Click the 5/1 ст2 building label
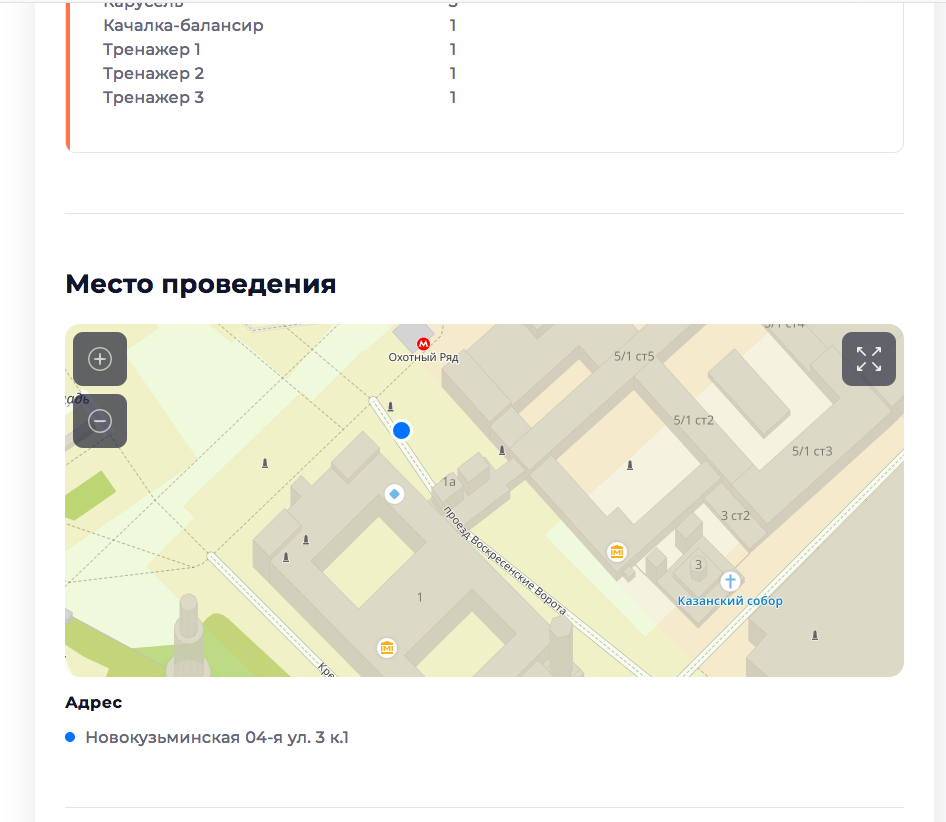 point(694,420)
